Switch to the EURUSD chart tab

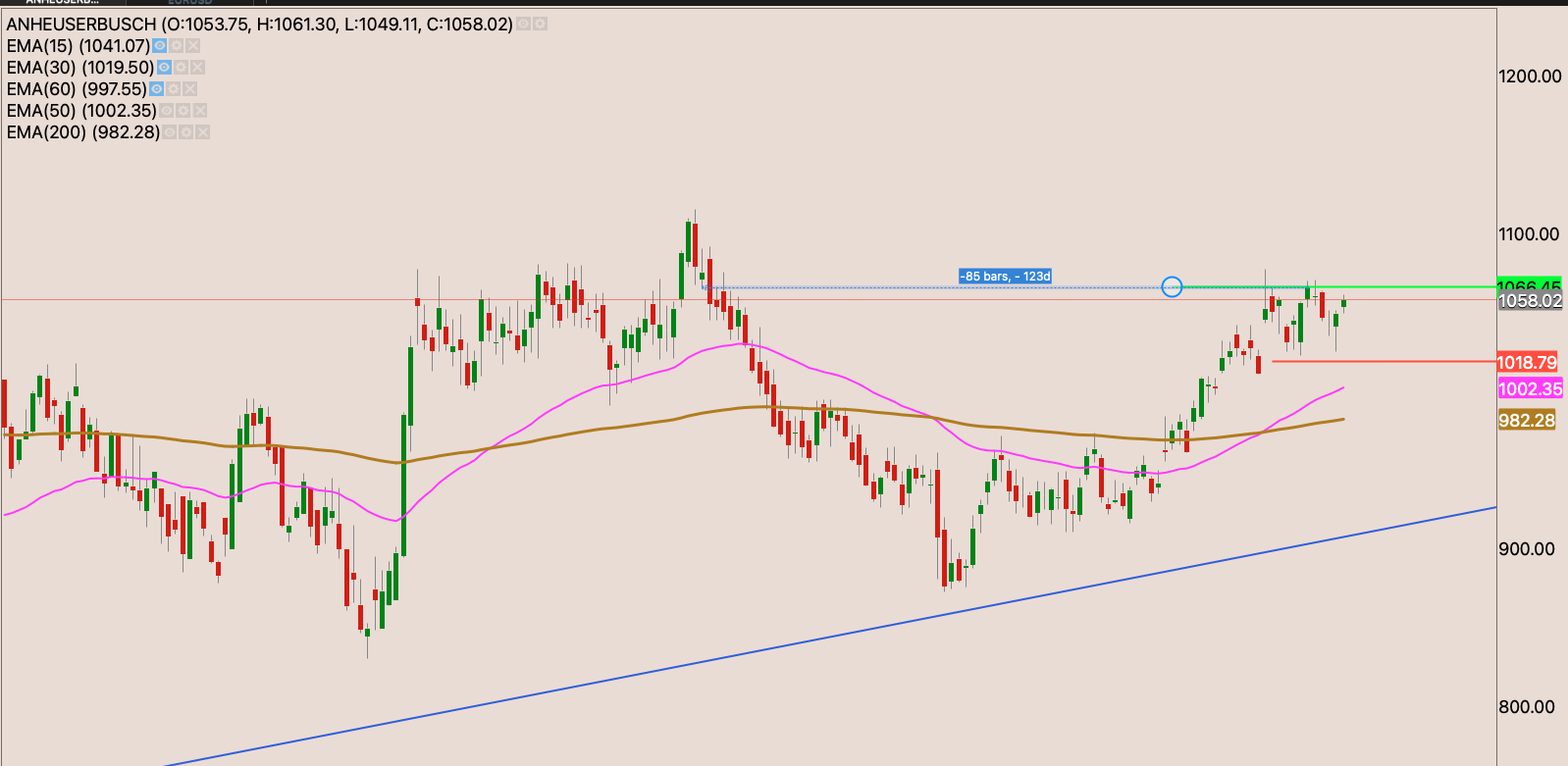[x=189, y=2]
